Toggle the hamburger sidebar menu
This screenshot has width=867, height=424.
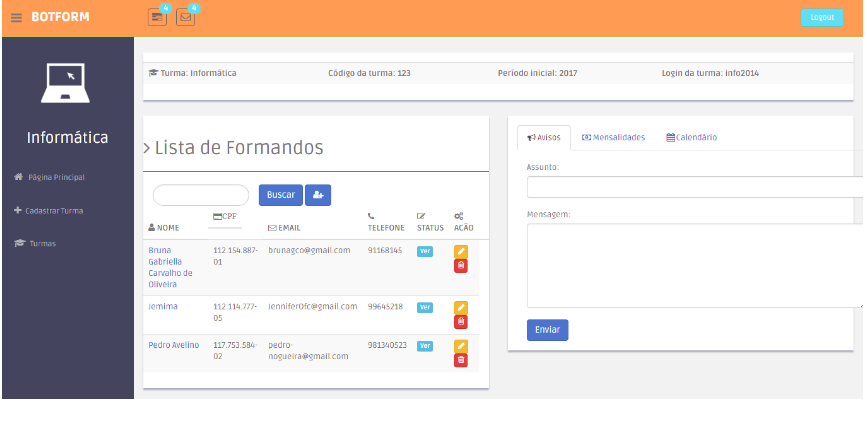(x=16, y=17)
